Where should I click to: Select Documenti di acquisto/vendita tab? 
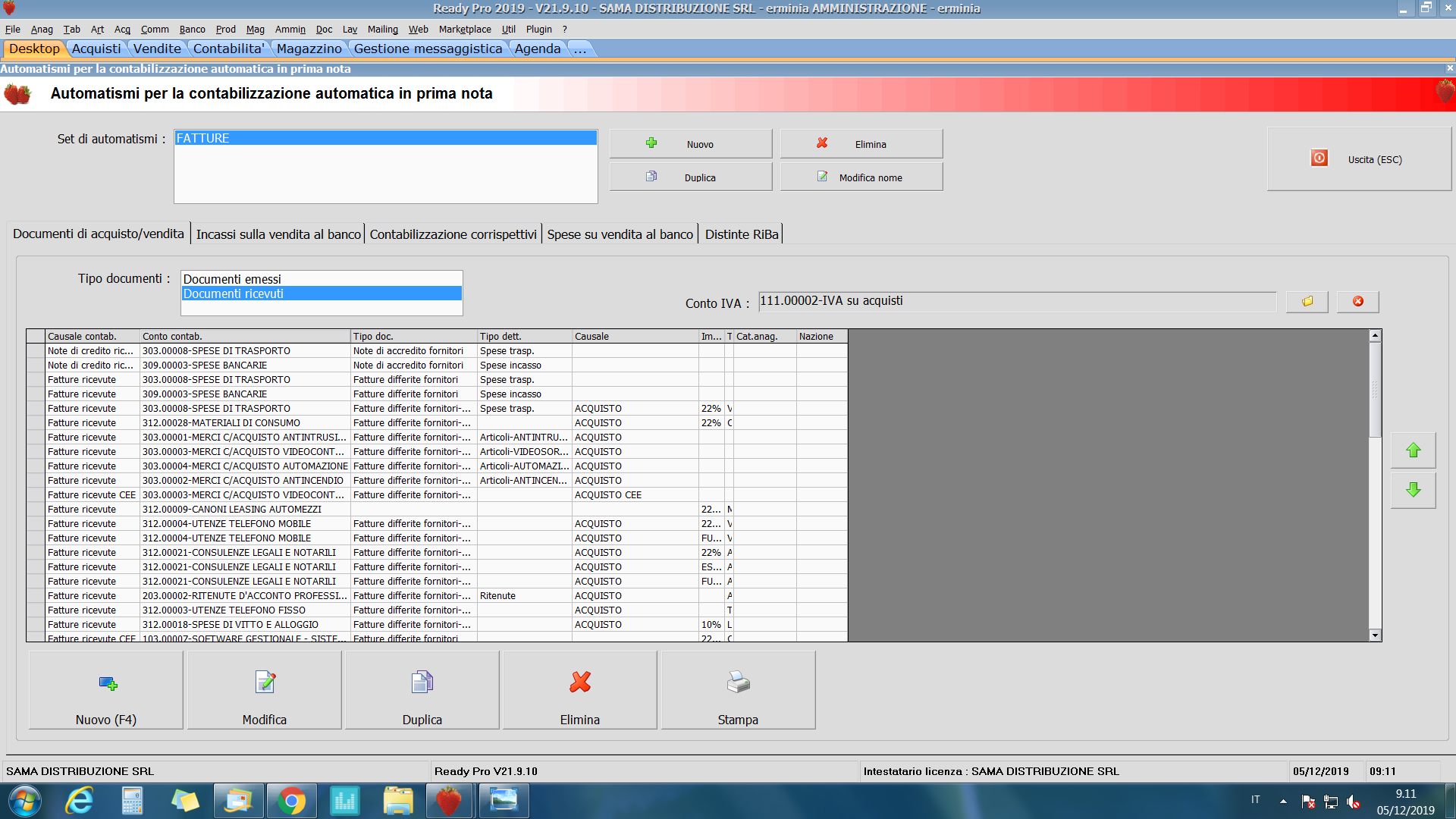(99, 234)
